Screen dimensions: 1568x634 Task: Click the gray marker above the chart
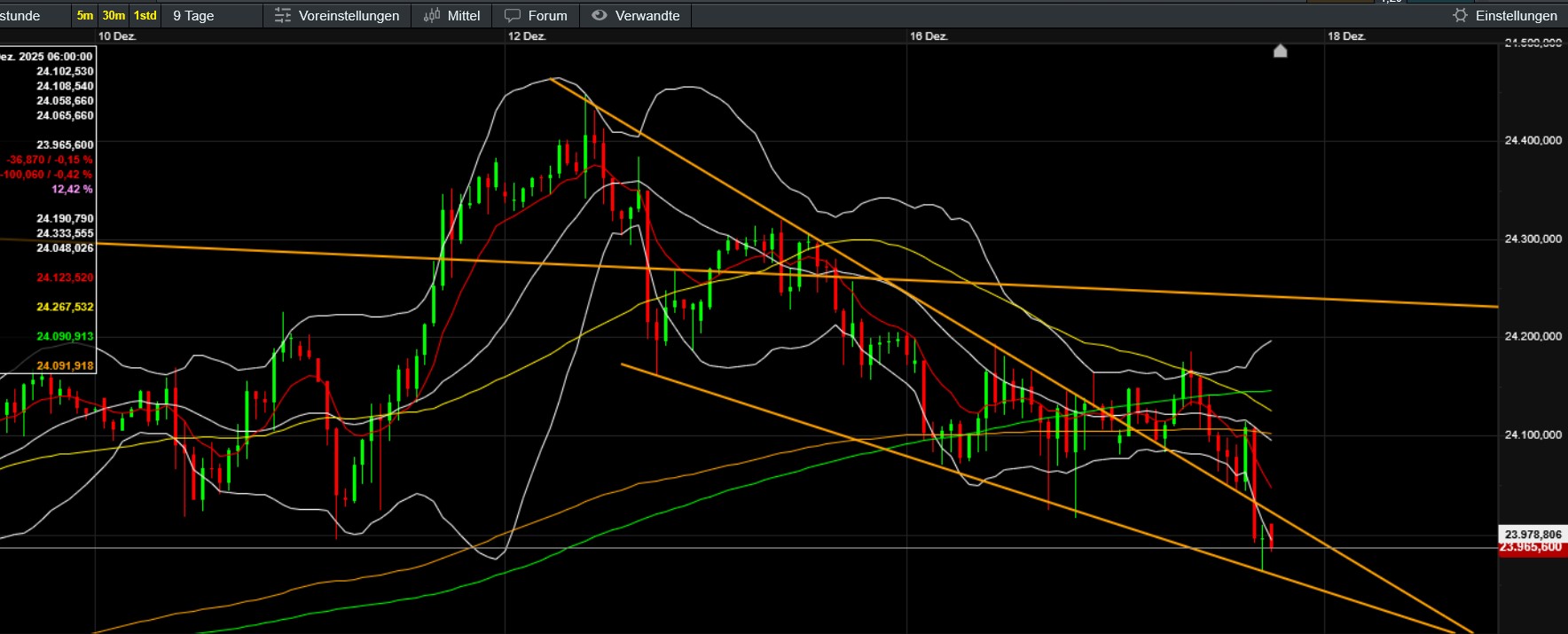coord(1280,51)
